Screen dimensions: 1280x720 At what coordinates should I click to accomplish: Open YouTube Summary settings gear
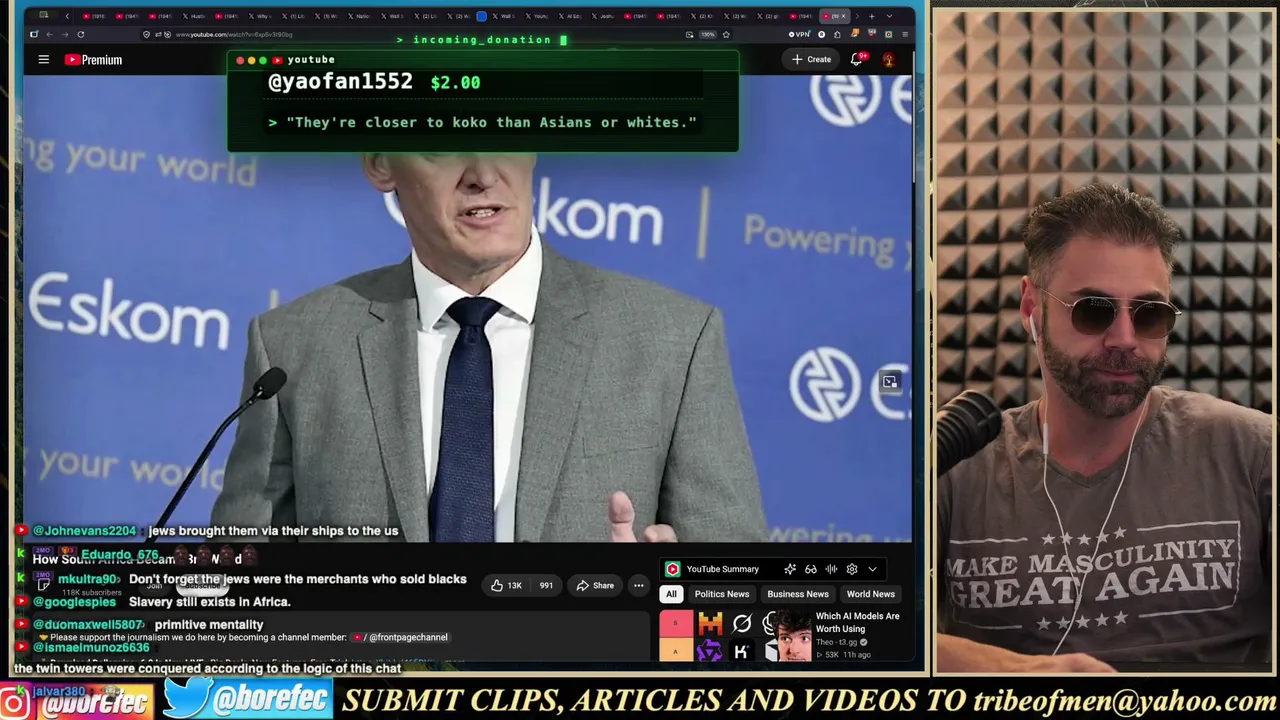pyautogui.click(x=852, y=569)
